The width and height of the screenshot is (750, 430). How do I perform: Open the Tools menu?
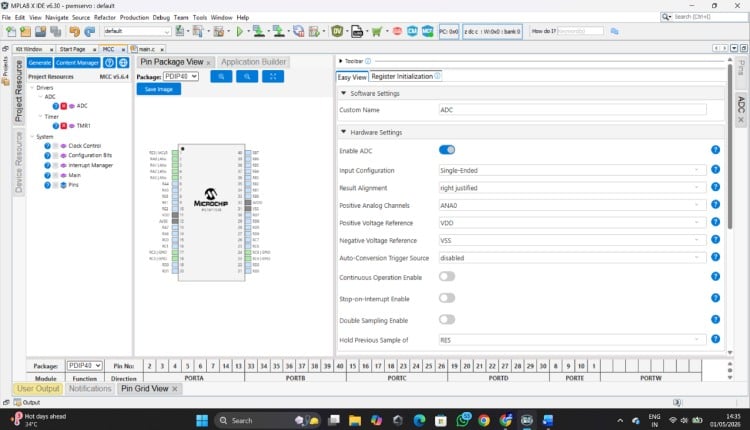coord(200,18)
